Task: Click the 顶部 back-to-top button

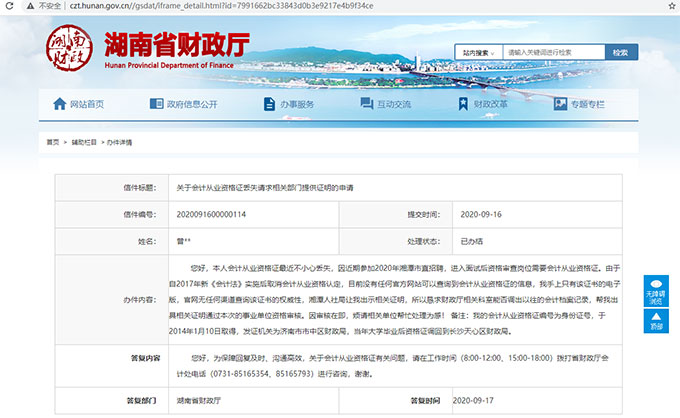Action: coord(656,320)
